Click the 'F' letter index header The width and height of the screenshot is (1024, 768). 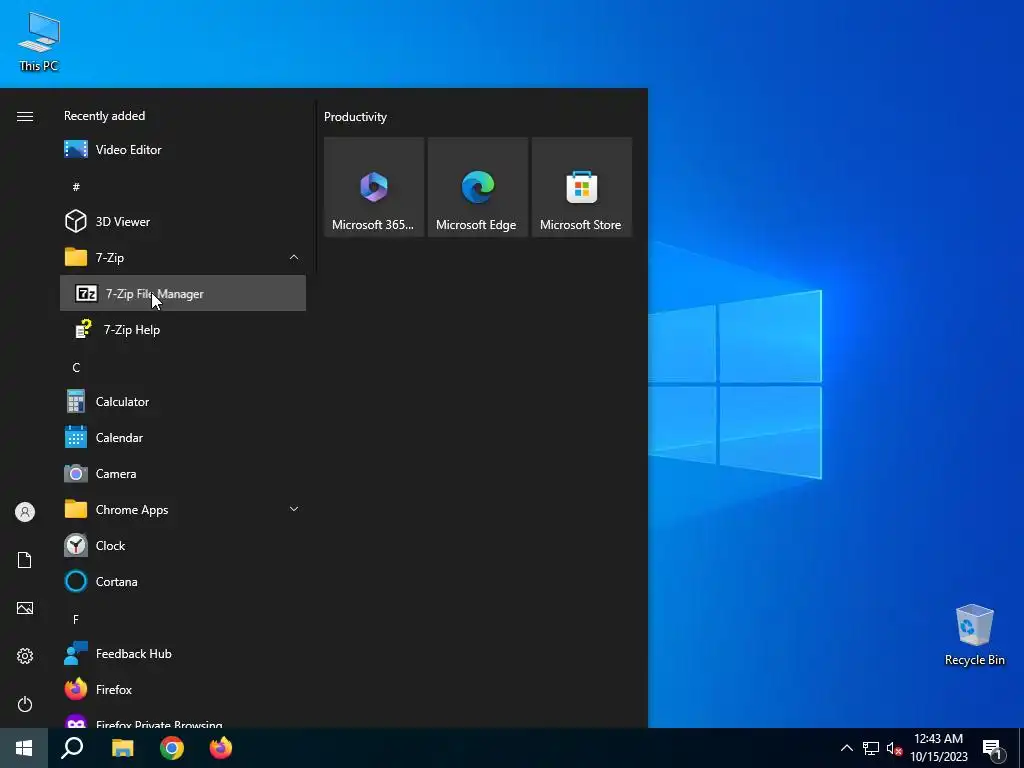[76, 619]
